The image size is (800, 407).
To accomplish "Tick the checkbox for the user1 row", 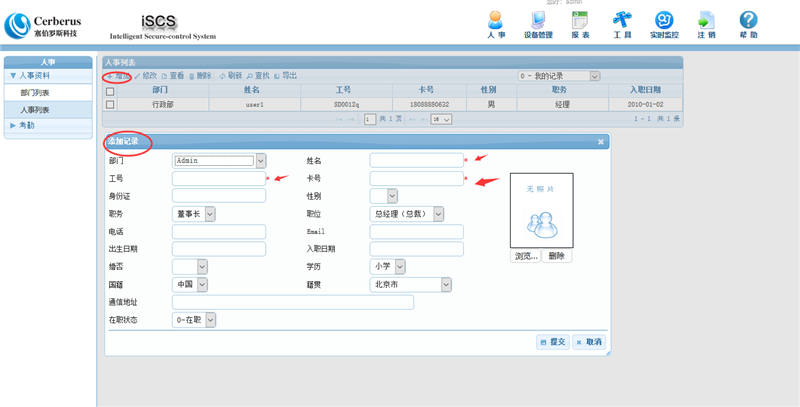I will click(x=110, y=104).
